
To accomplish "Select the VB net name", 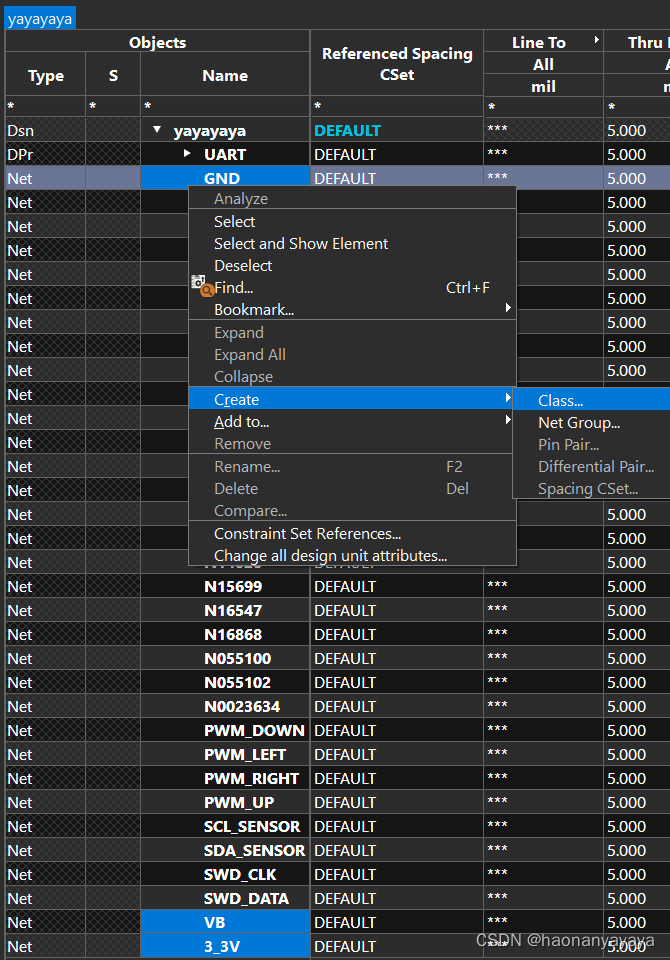I will [225, 922].
